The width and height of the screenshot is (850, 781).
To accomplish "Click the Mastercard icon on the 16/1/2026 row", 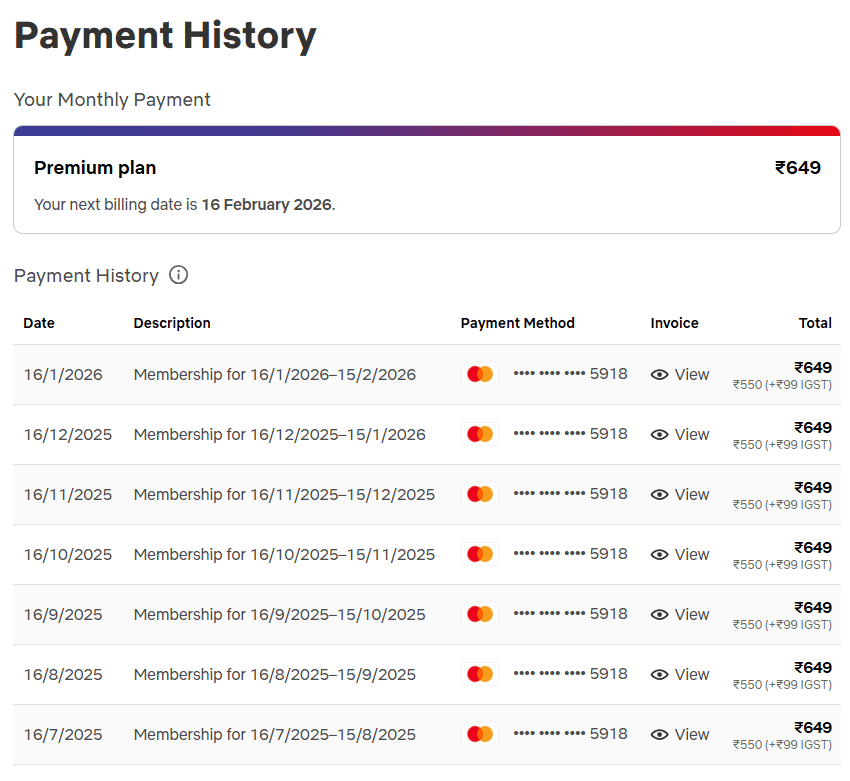I will 479,373.
